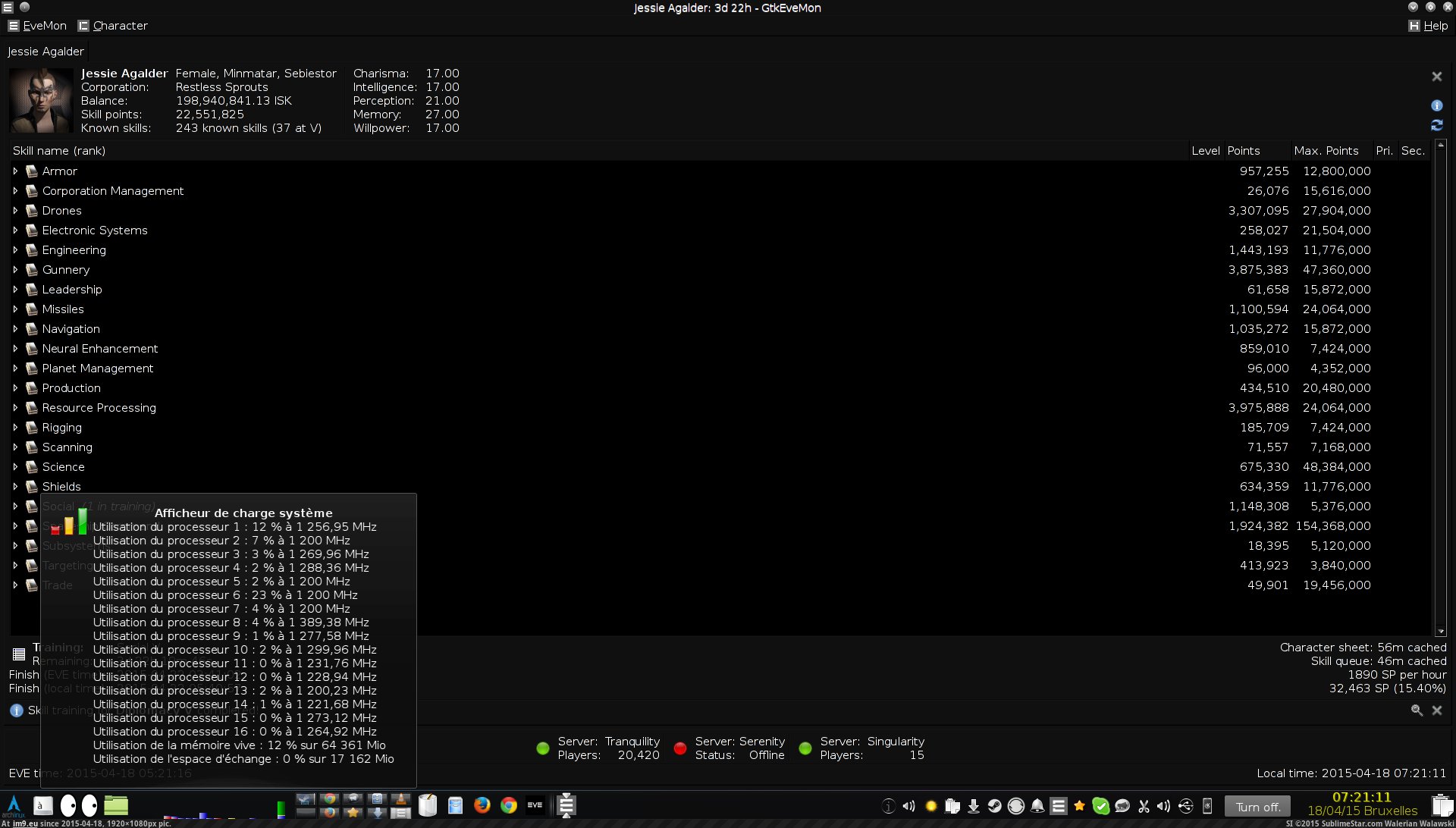Expand the Armor skill group
The width and height of the screenshot is (1456, 828).
click(15, 171)
